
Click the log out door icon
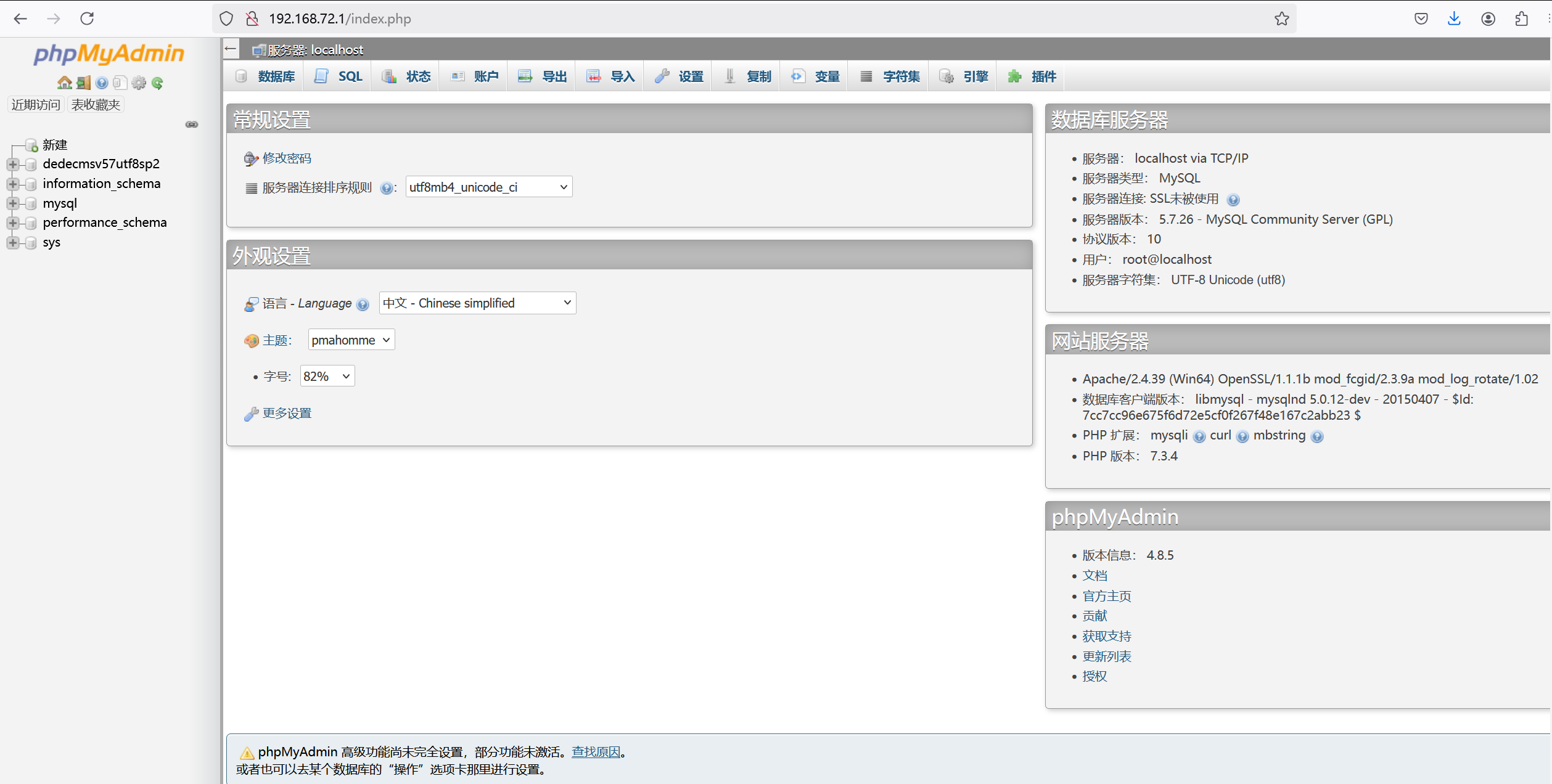83,83
